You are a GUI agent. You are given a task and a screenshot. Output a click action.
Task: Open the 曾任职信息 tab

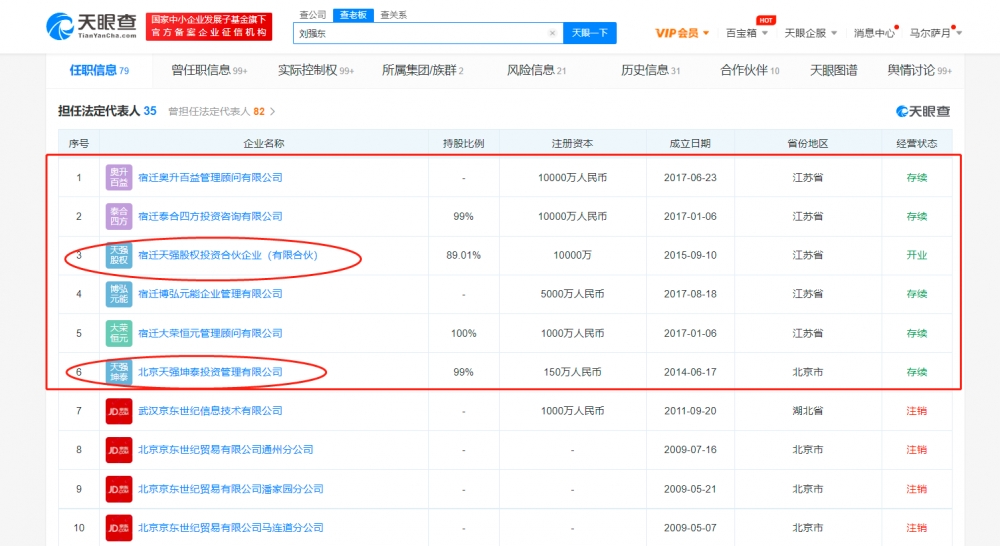pos(209,70)
